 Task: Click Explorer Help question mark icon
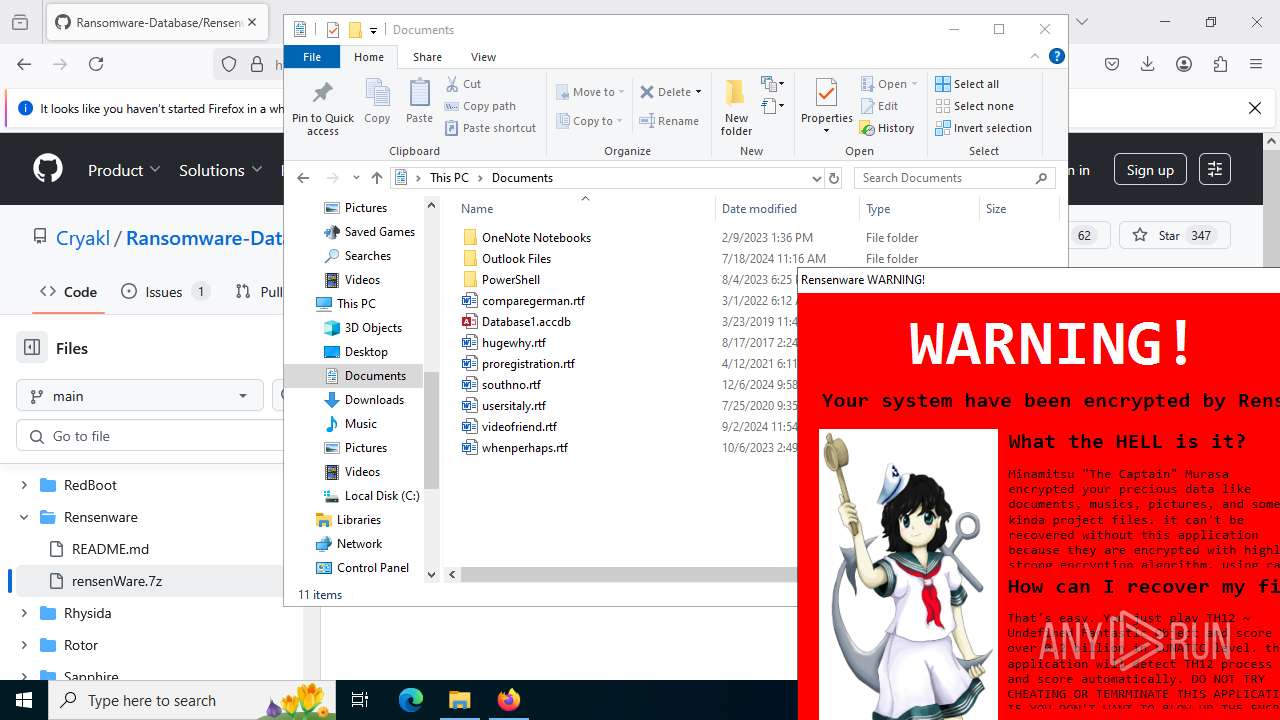click(1056, 57)
